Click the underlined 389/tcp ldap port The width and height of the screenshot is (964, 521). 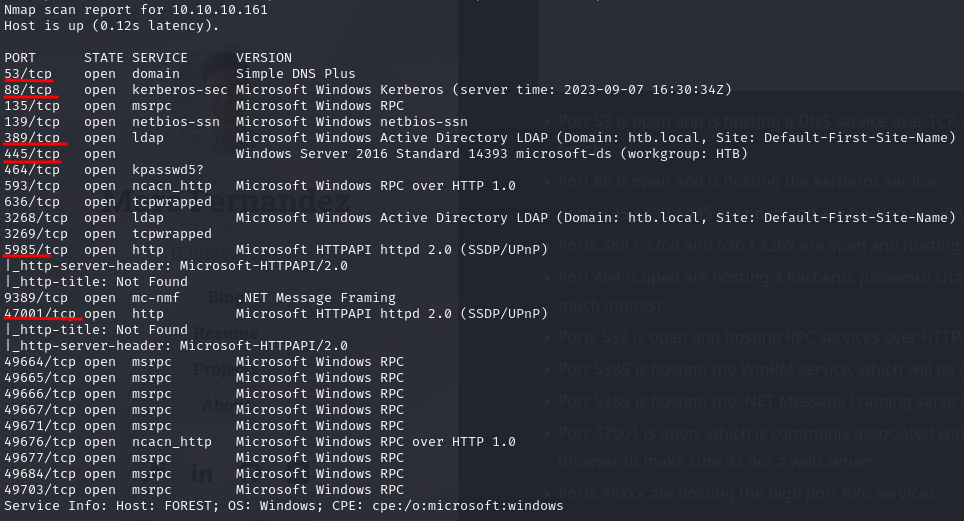[x=32, y=138]
